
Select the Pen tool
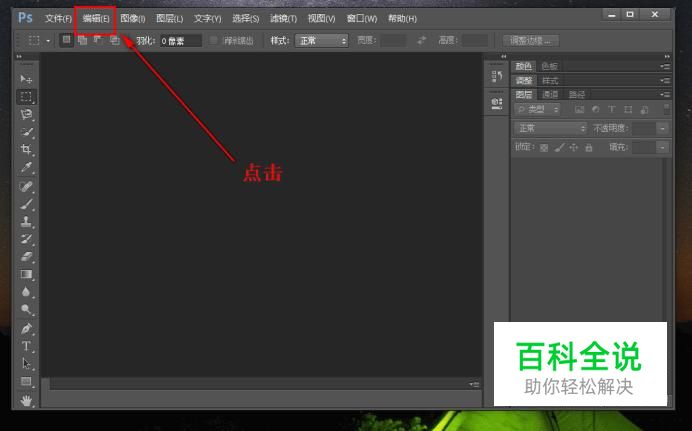point(26,329)
